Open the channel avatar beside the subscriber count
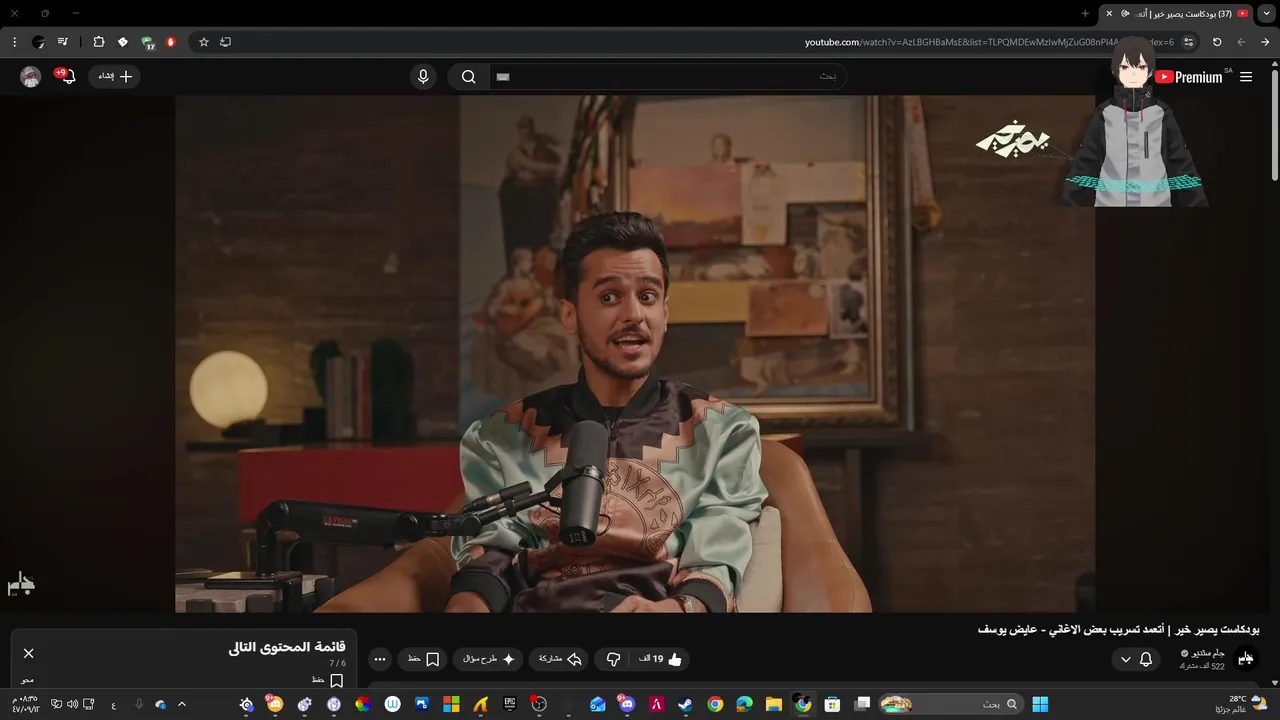The image size is (1280, 720). [1246, 658]
